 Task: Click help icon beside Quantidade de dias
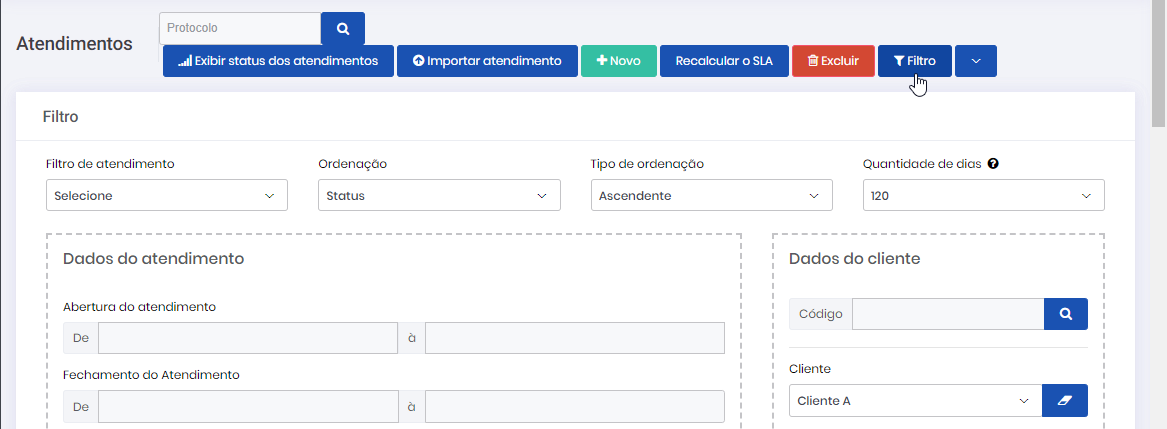992,163
